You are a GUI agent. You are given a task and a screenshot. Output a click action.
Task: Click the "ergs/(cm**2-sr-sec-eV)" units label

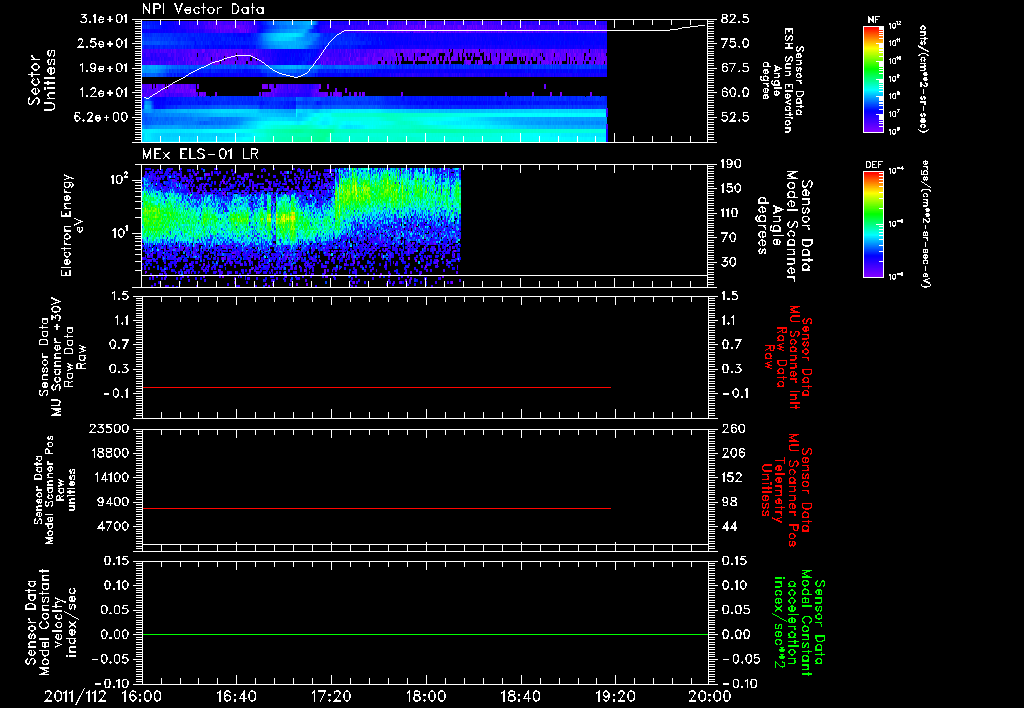pos(923,223)
